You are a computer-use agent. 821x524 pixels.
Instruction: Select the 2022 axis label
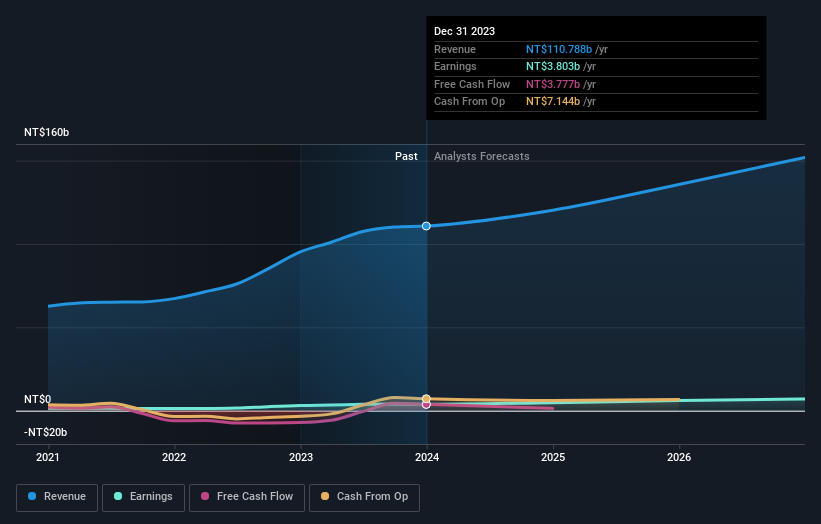(x=174, y=457)
